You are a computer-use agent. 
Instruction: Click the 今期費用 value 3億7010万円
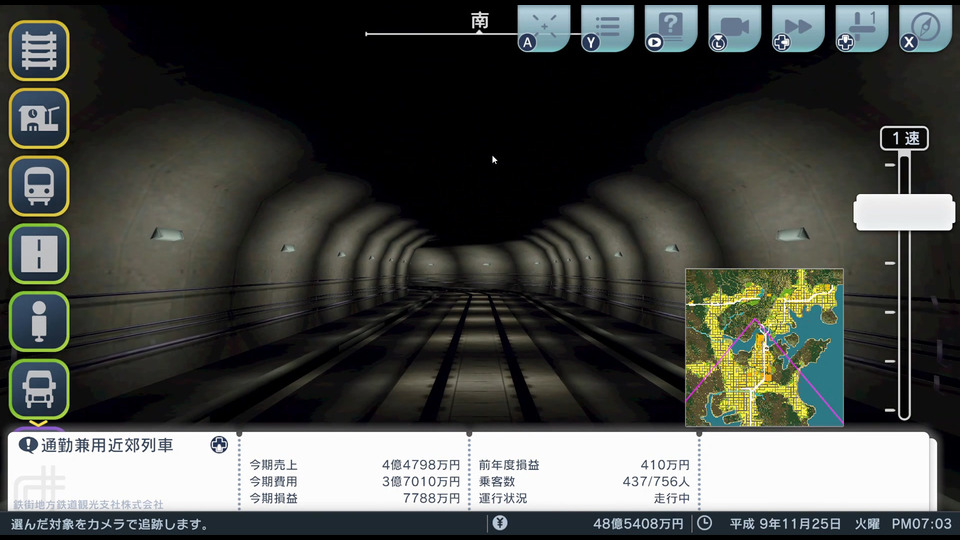coord(421,482)
